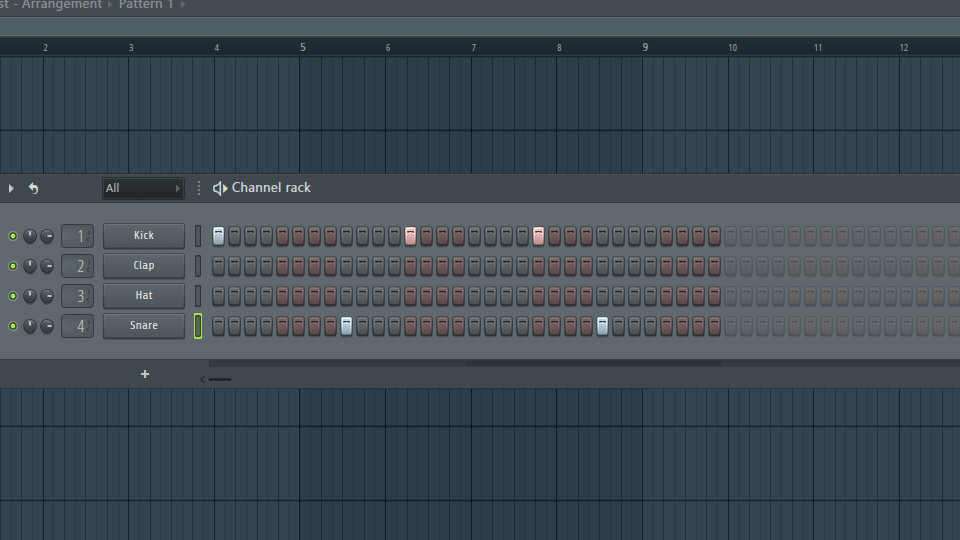Open the Snare channel button
The image size is (960, 540).
(144, 326)
